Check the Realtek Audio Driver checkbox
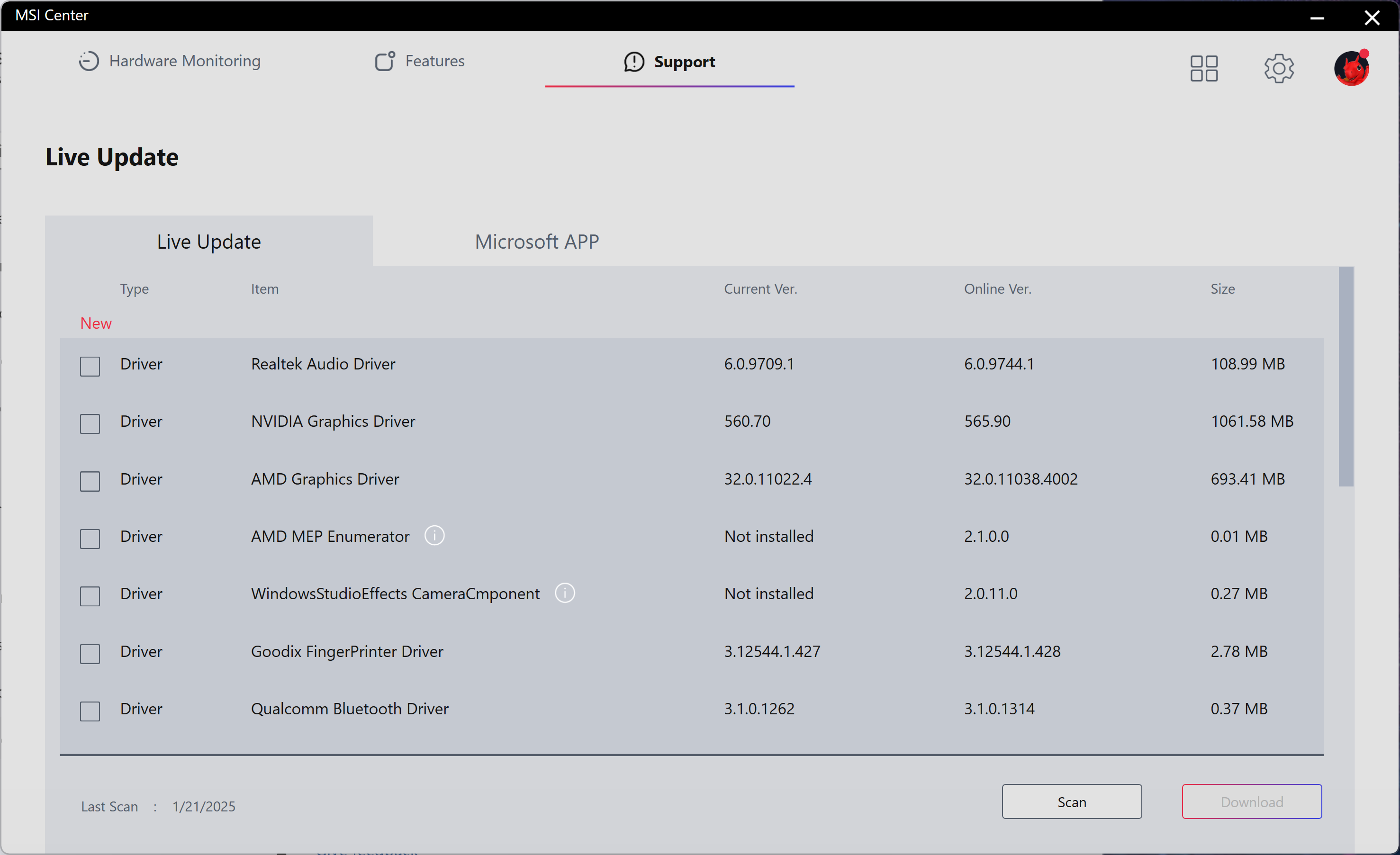 click(x=90, y=367)
